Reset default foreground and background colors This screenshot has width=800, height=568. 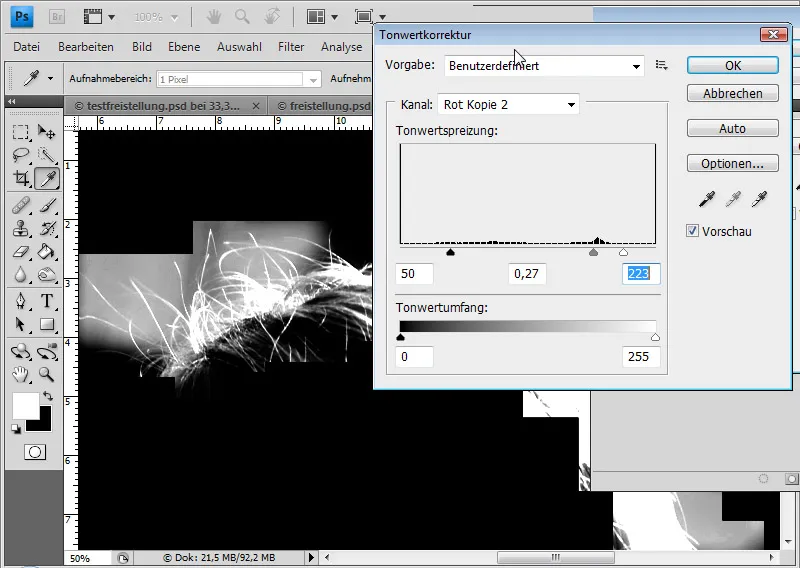pos(16,429)
